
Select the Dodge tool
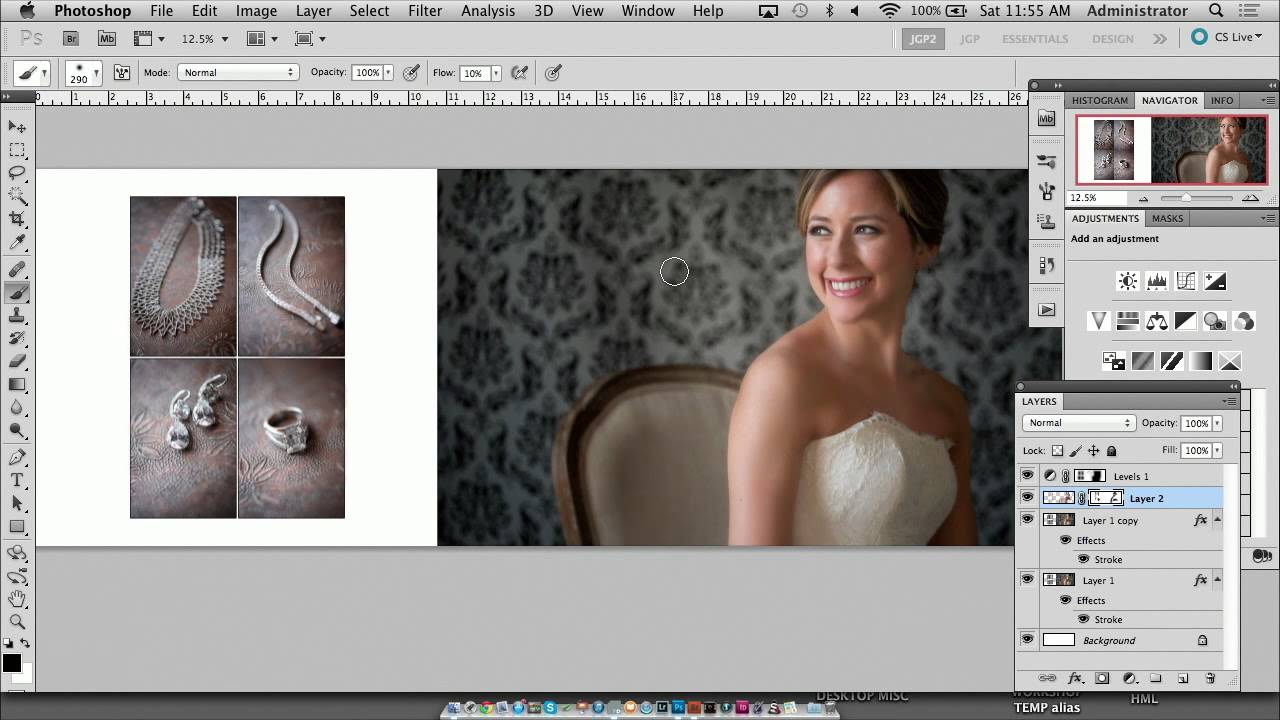(18, 431)
